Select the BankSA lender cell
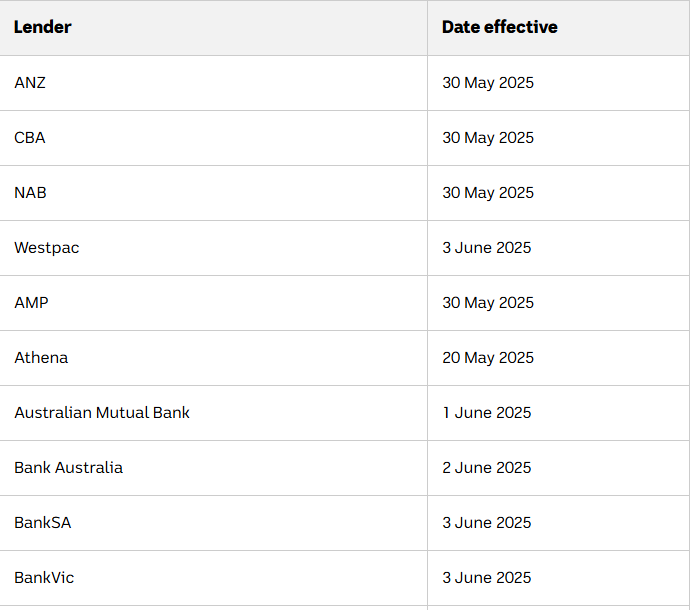 [213, 523]
